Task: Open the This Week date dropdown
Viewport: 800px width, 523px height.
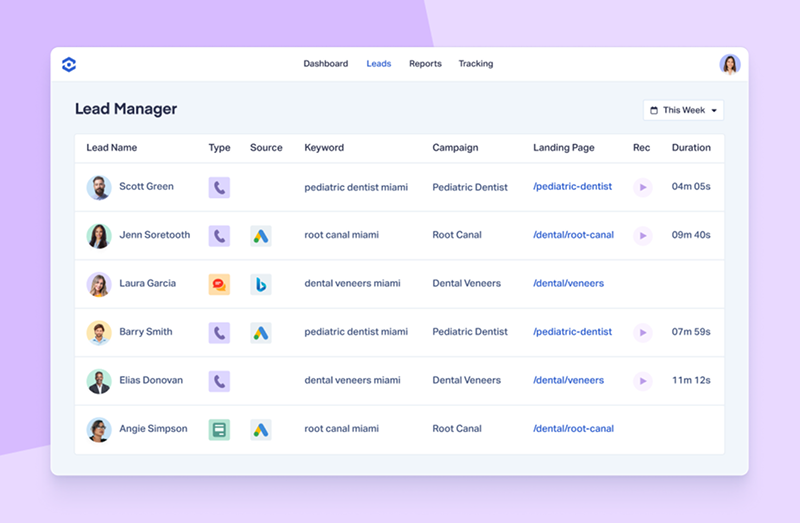Action: 683,110
